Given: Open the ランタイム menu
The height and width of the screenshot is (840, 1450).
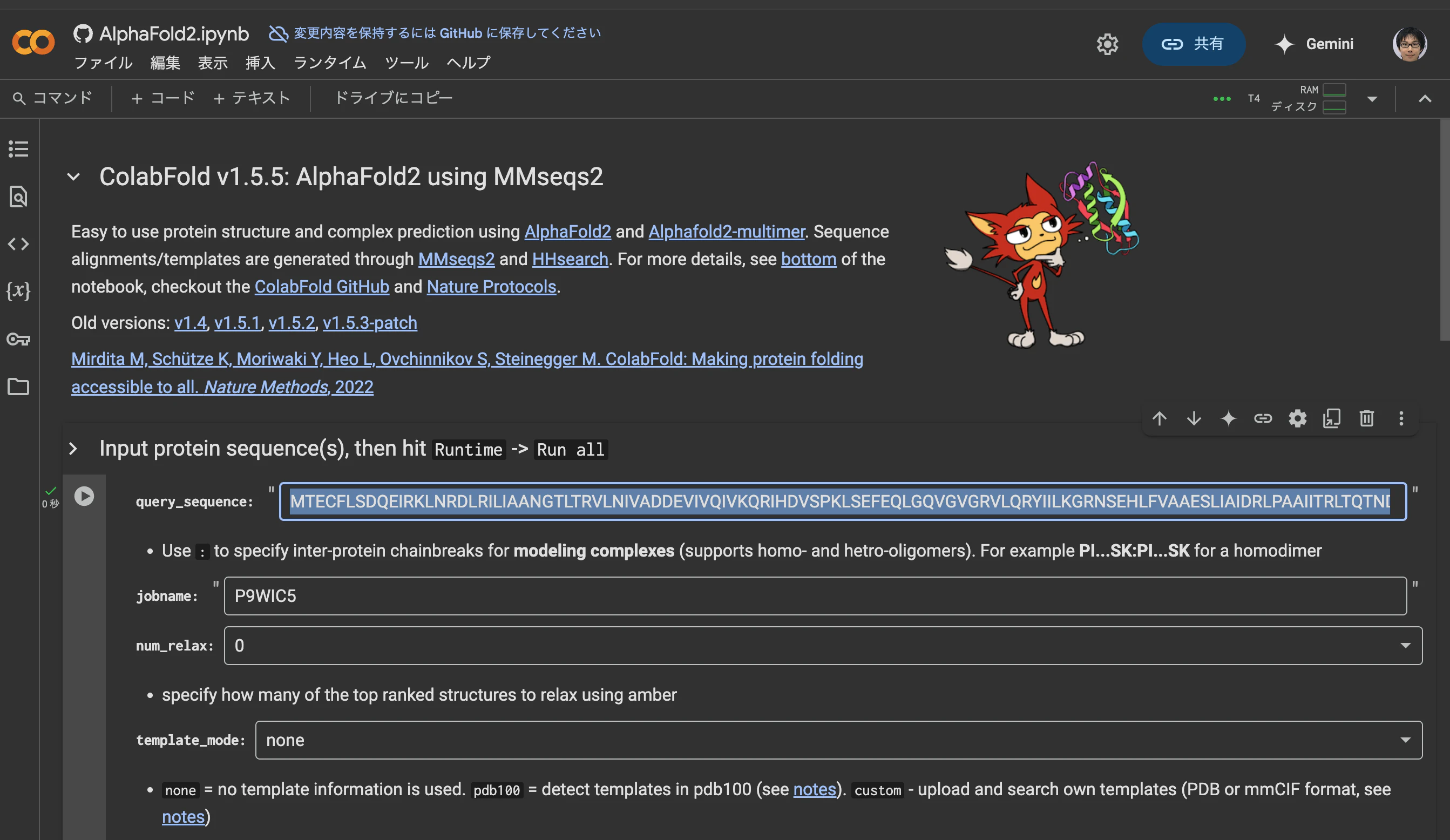Looking at the screenshot, I should [x=330, y=62].
